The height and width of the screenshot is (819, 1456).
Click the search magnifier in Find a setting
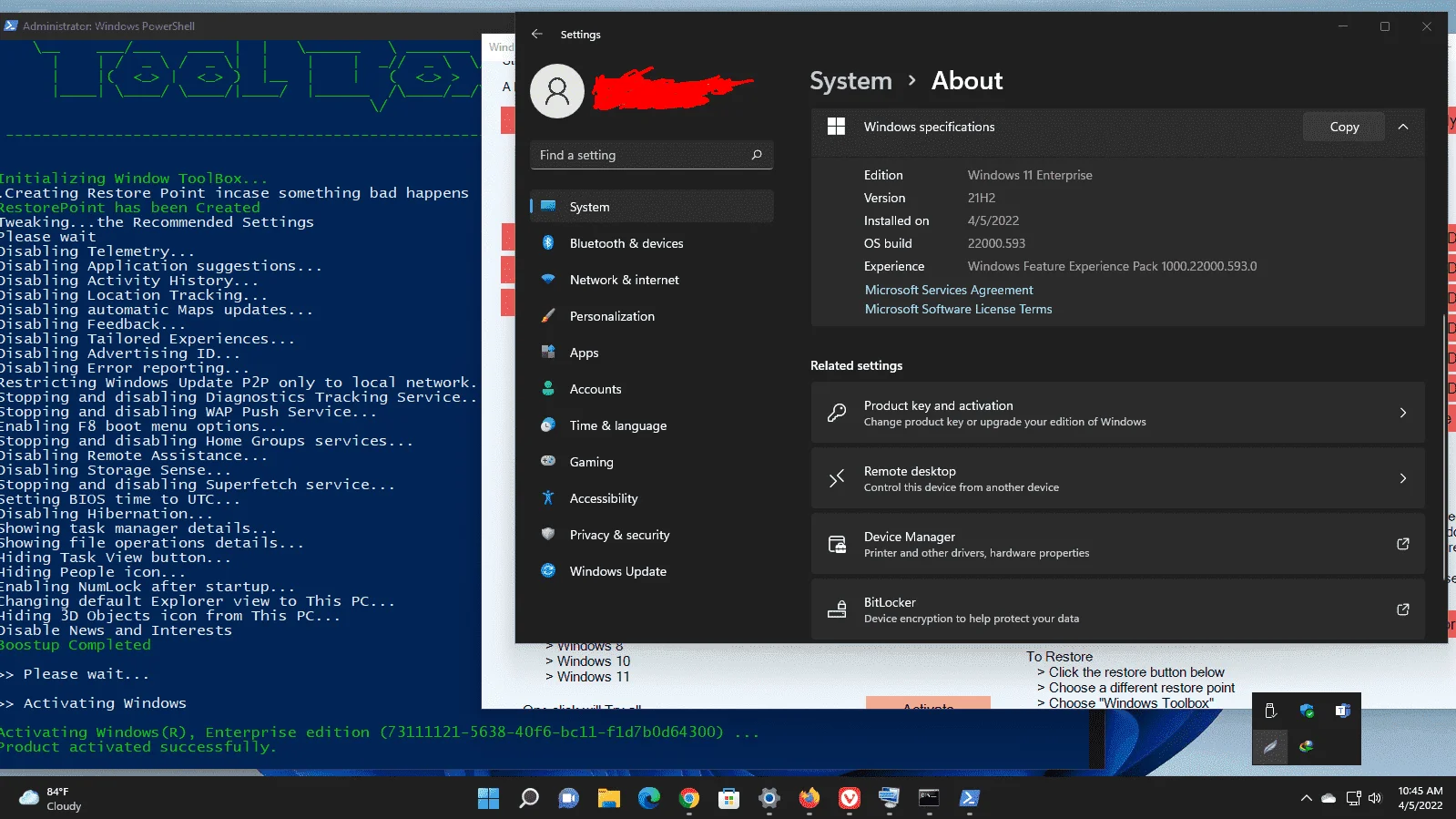[x=757, y=155]
